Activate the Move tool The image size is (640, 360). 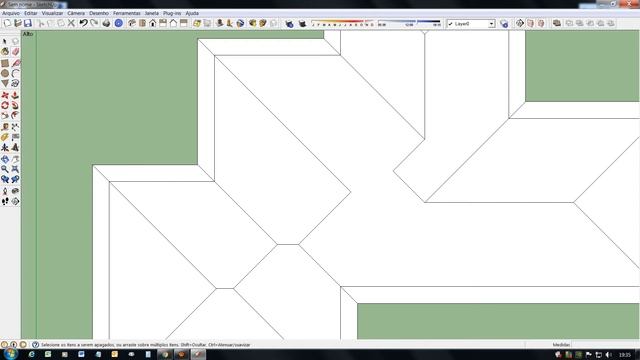(5, 95)
